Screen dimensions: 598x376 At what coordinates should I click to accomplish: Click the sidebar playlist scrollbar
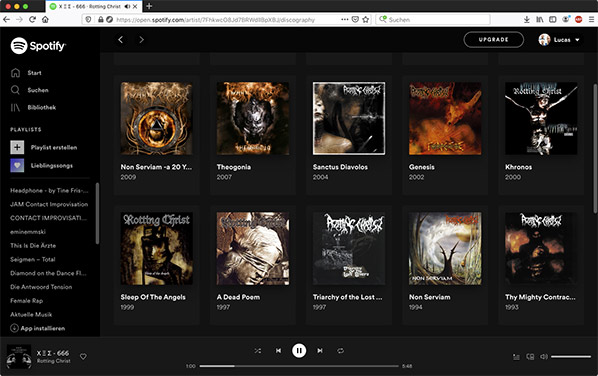(97, 213)
